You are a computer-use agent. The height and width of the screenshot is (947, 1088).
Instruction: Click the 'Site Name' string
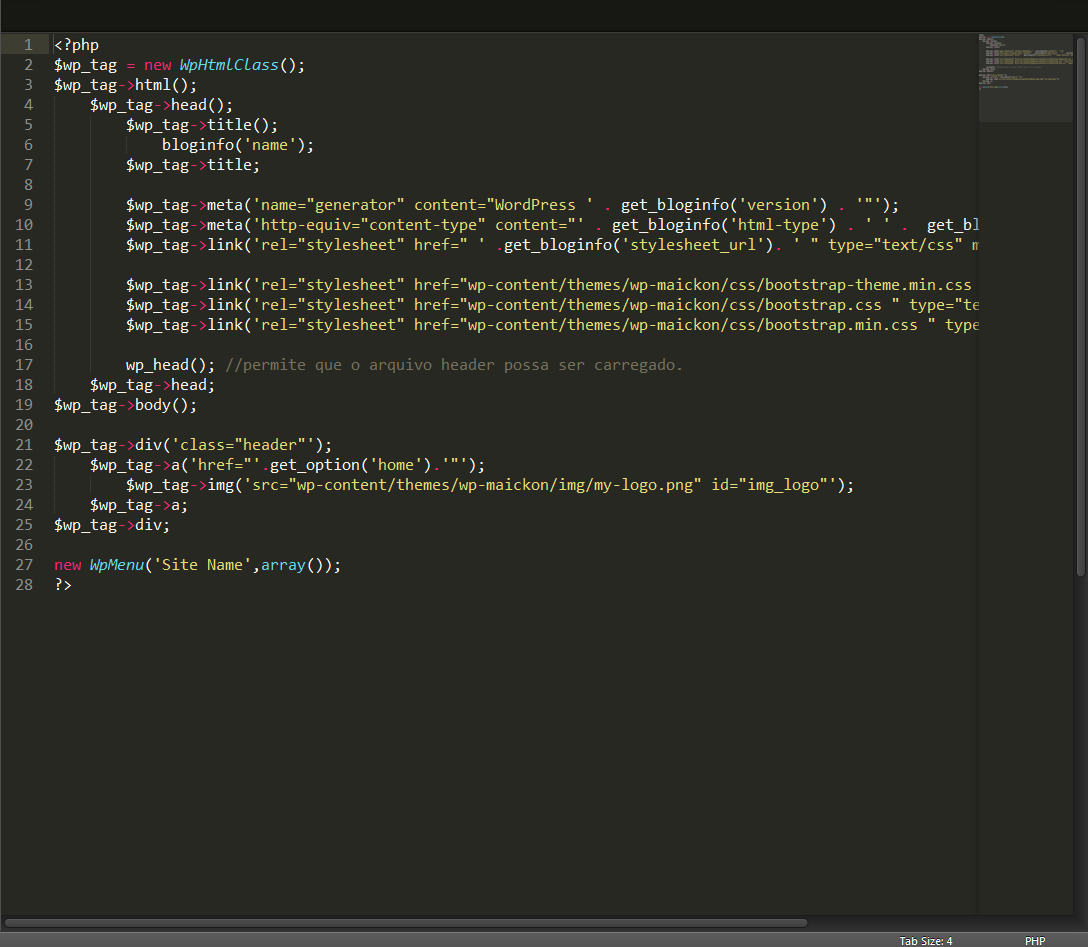tap(205, 565)
